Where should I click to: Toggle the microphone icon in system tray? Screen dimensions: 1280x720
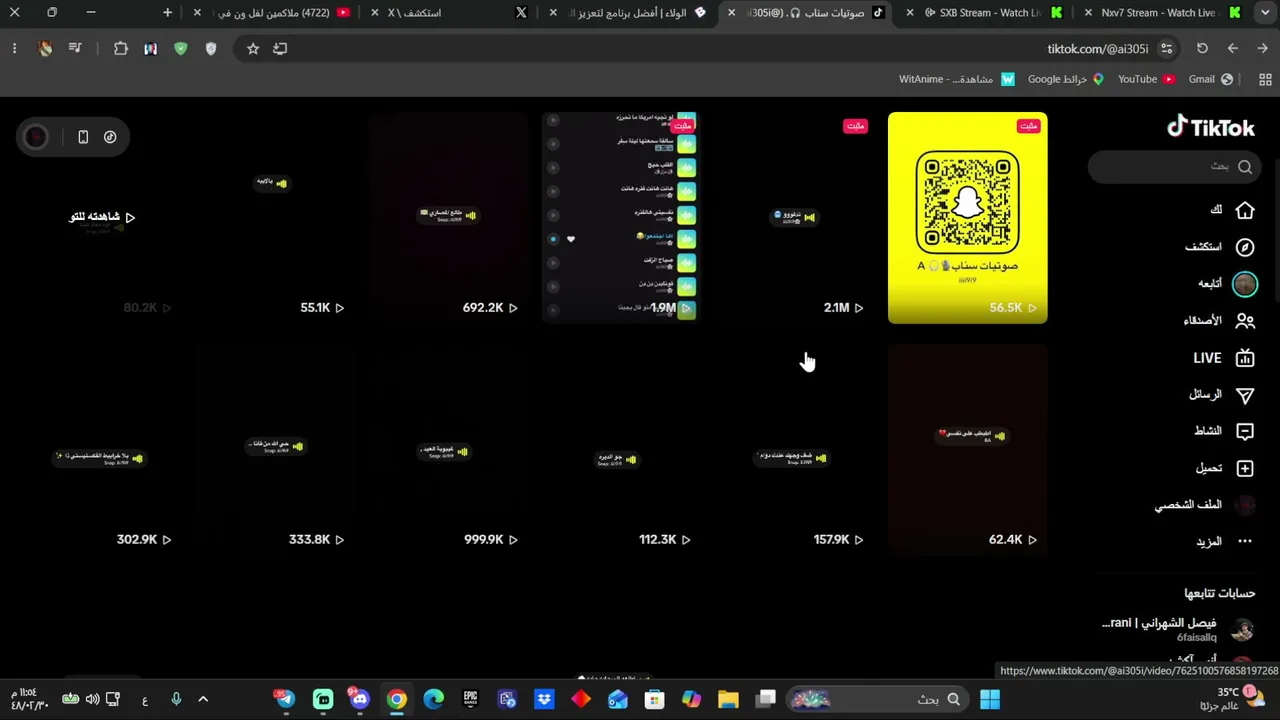tap(176, 699)
